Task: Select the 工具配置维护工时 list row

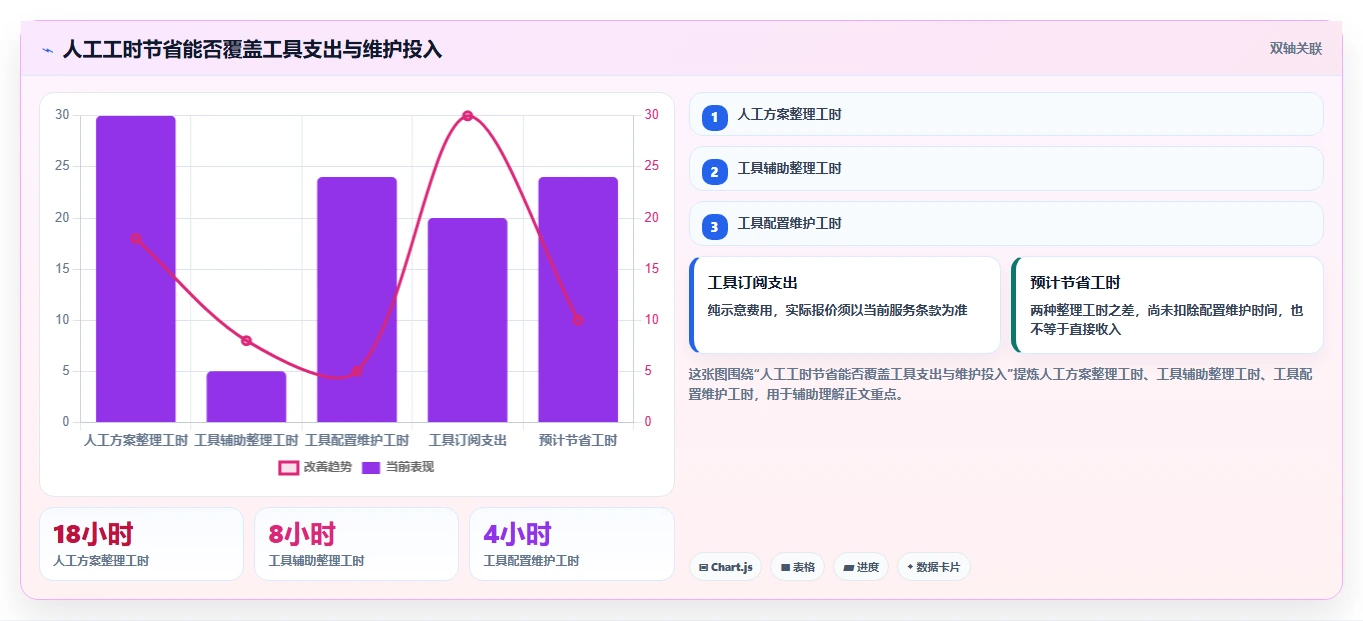Action: point(1006,223)
